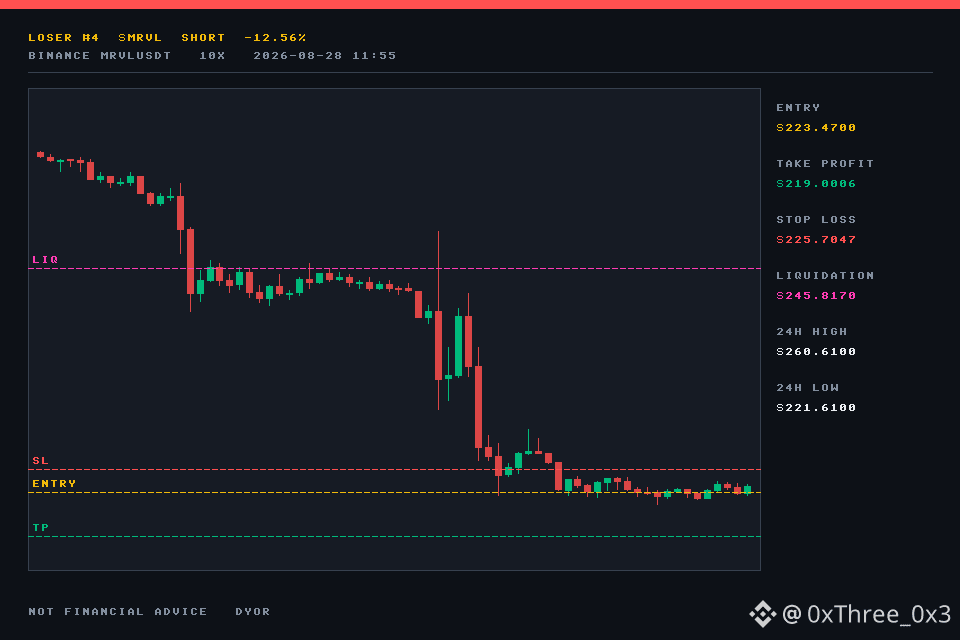
Task: Select entry price $223.4700
Action: tap(816, 128)
